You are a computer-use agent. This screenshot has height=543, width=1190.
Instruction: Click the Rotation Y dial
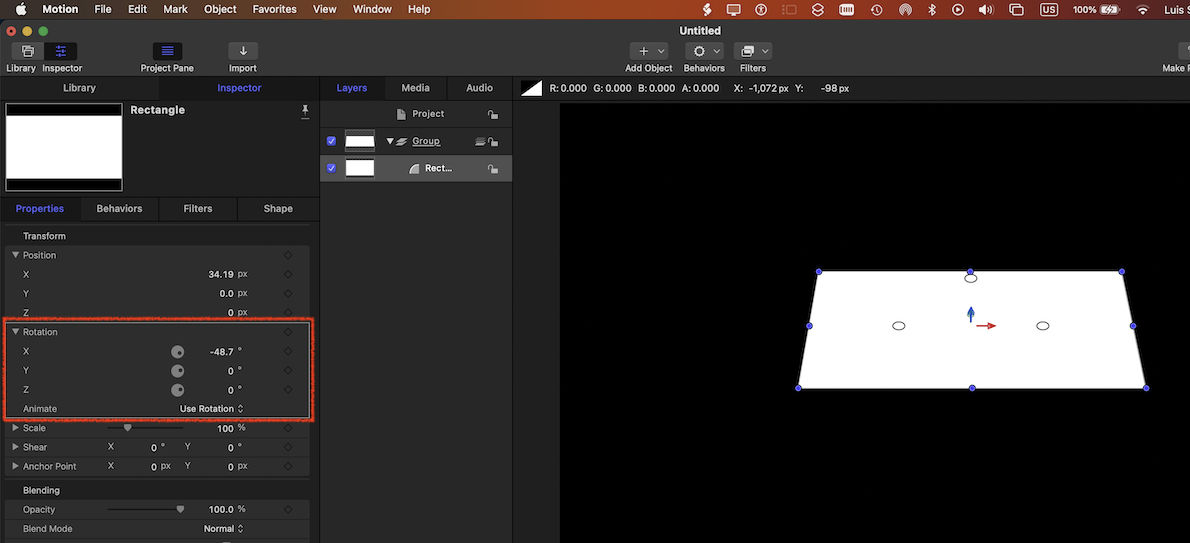point(177,371)
